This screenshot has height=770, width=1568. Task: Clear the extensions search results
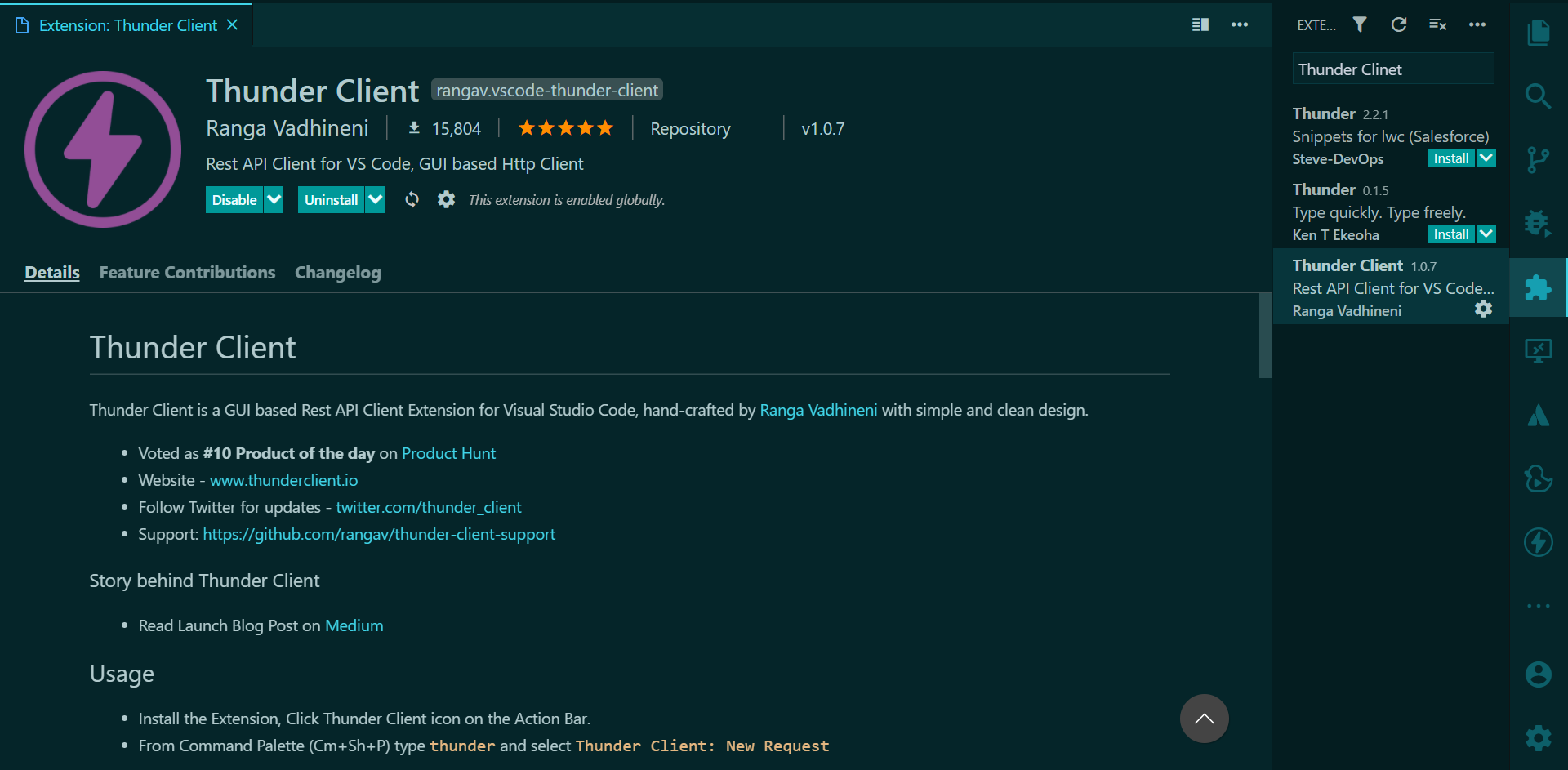pyautogui.click(x=1438, y=24)
